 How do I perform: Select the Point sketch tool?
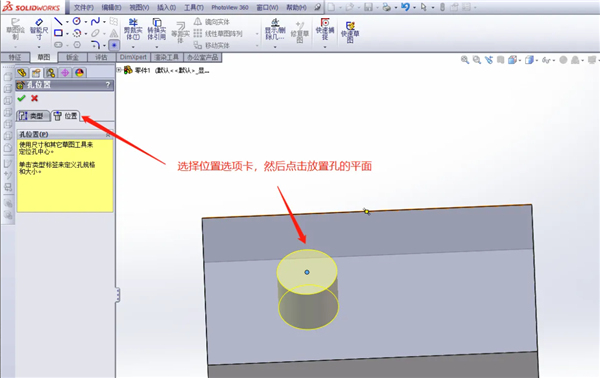[114, 45]
